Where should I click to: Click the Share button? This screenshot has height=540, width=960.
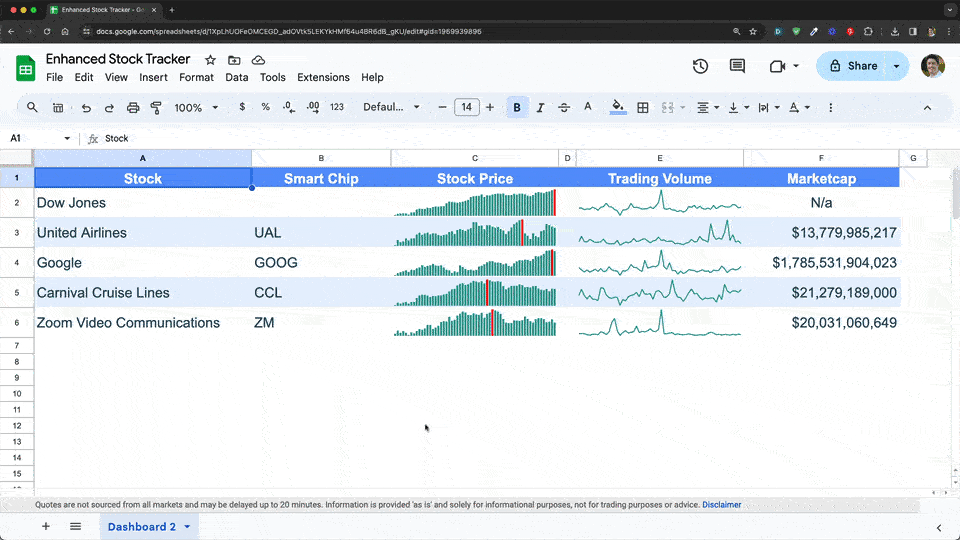pos(853,66)
